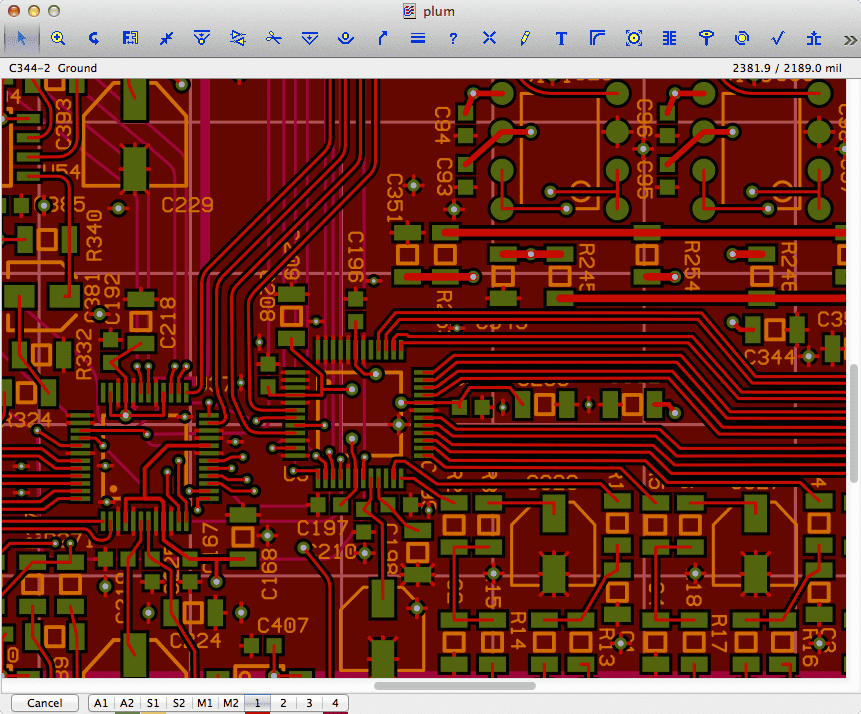
Task: Click the C351 component label
Action: [395, 198]
